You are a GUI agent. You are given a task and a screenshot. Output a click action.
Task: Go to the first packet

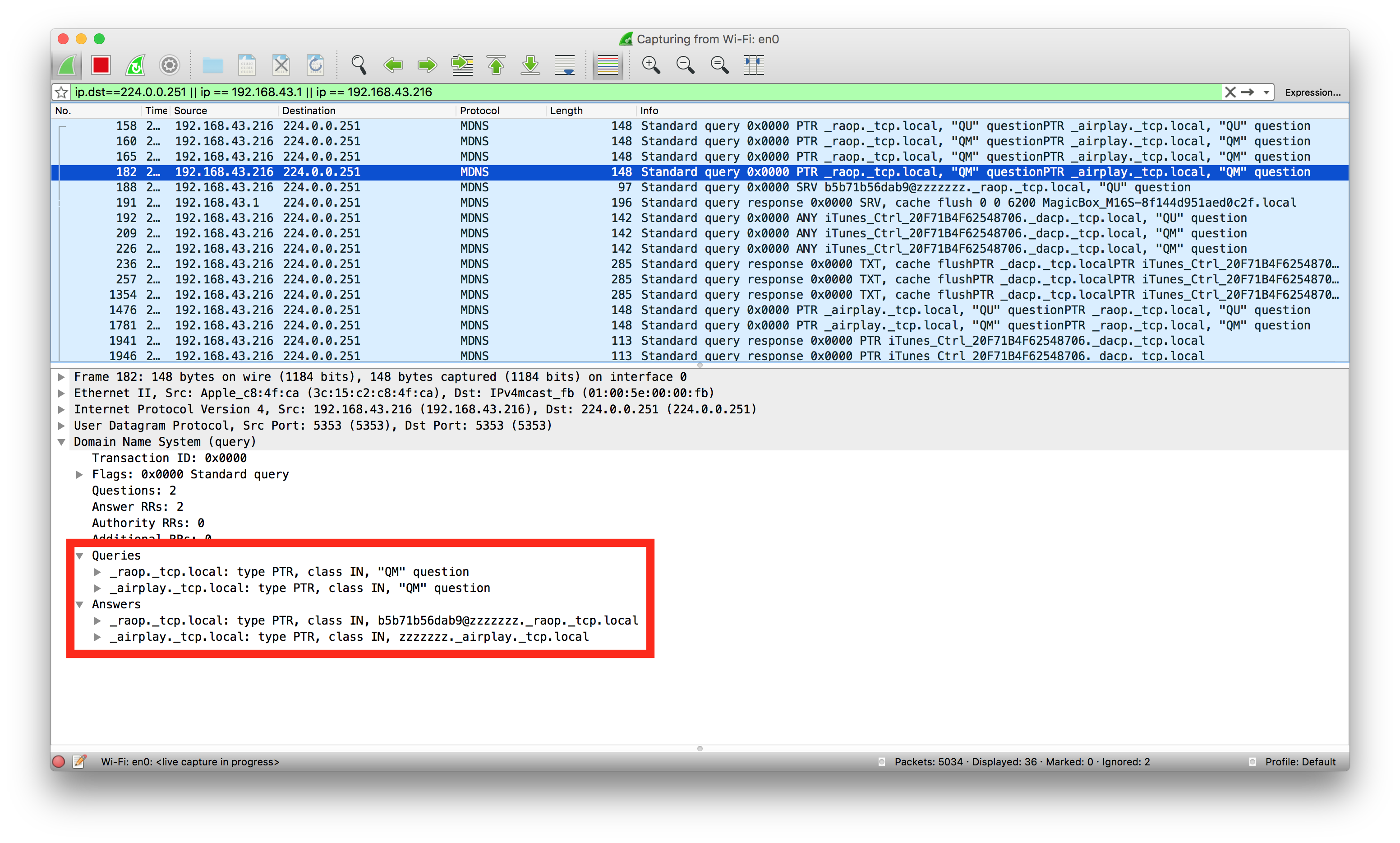tap(496, 65)
